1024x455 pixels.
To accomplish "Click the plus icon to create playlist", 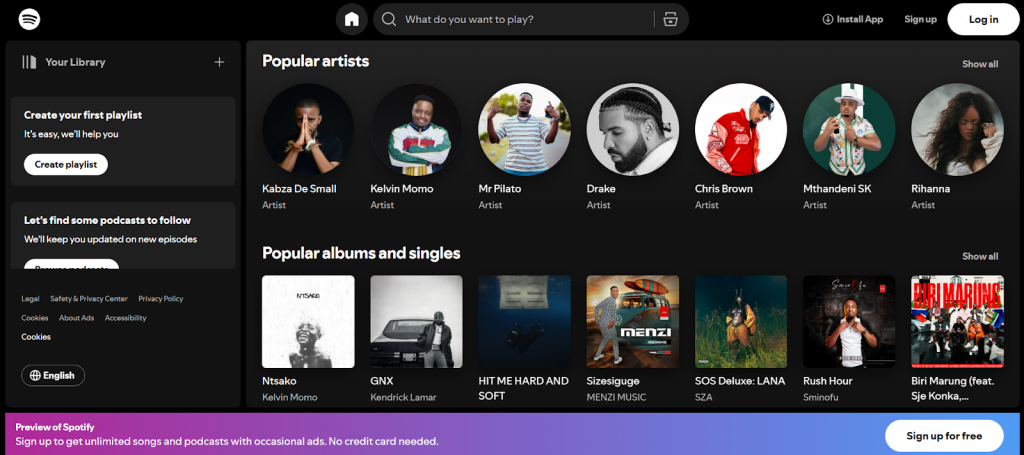I will click(x=219, y=62).
